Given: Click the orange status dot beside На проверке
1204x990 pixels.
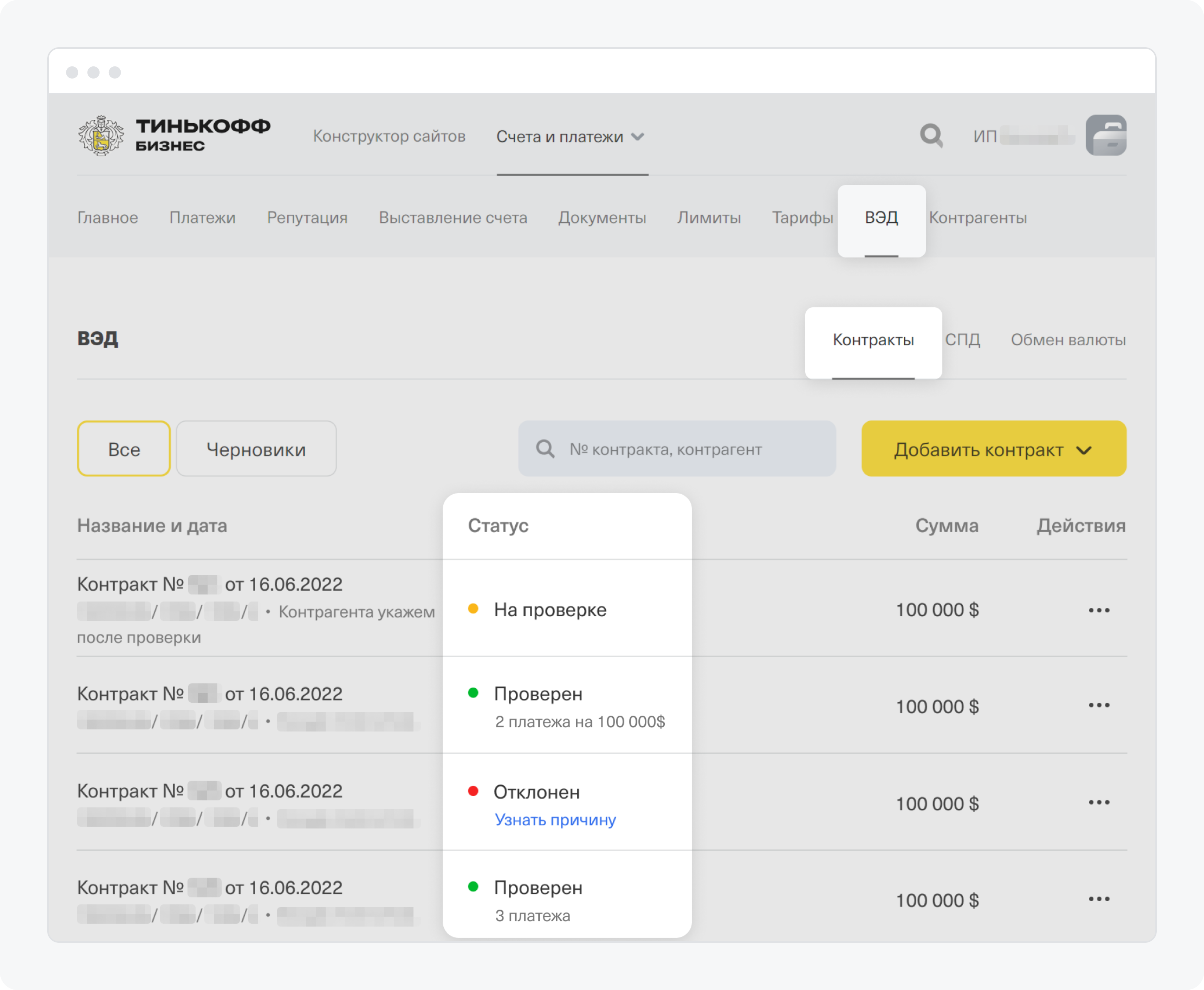Looking at the screenshot, I should pyautogui.click(x=473, y=609).
